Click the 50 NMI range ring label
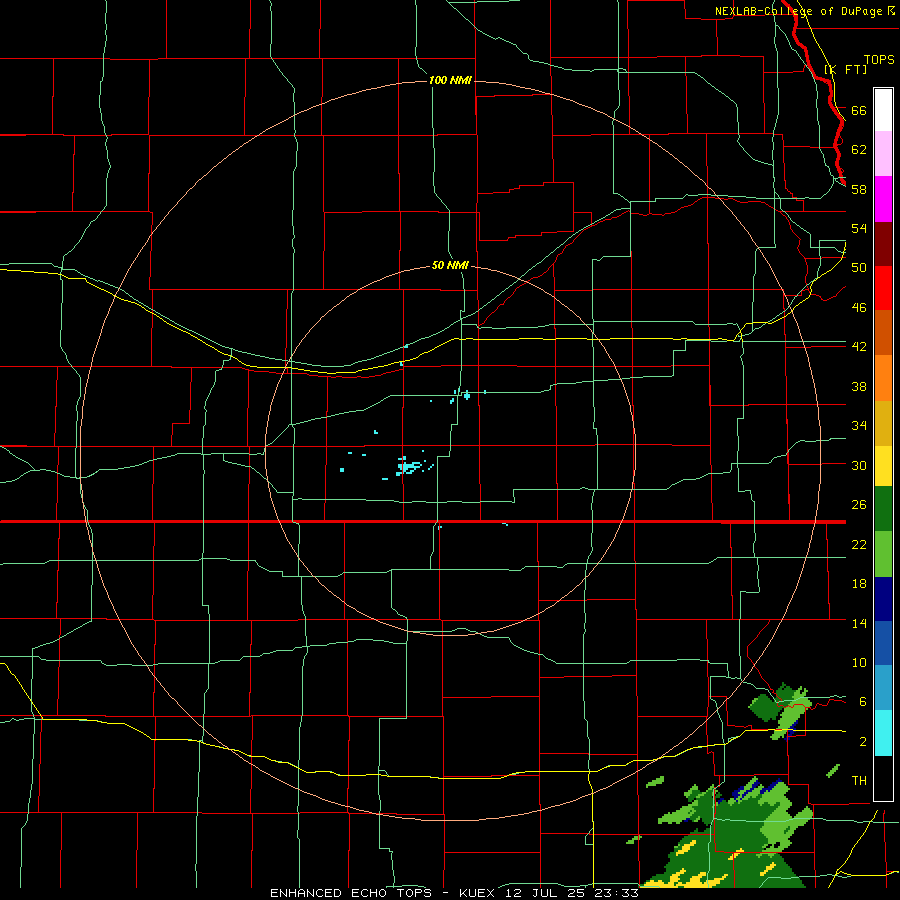Screen dimensions: 900x900 tap(450, 265)
